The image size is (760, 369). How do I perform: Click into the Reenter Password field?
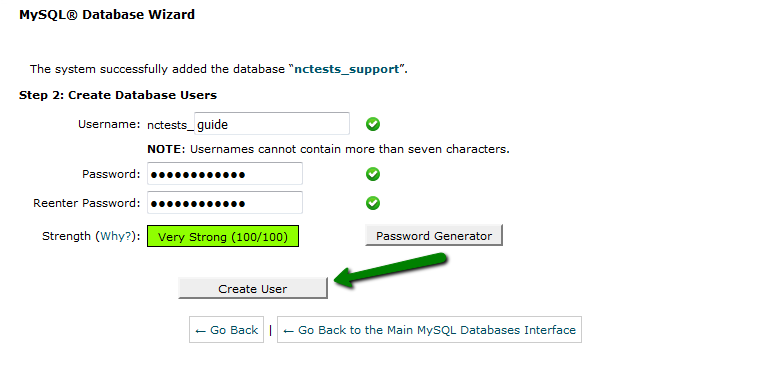pos(225,203)
